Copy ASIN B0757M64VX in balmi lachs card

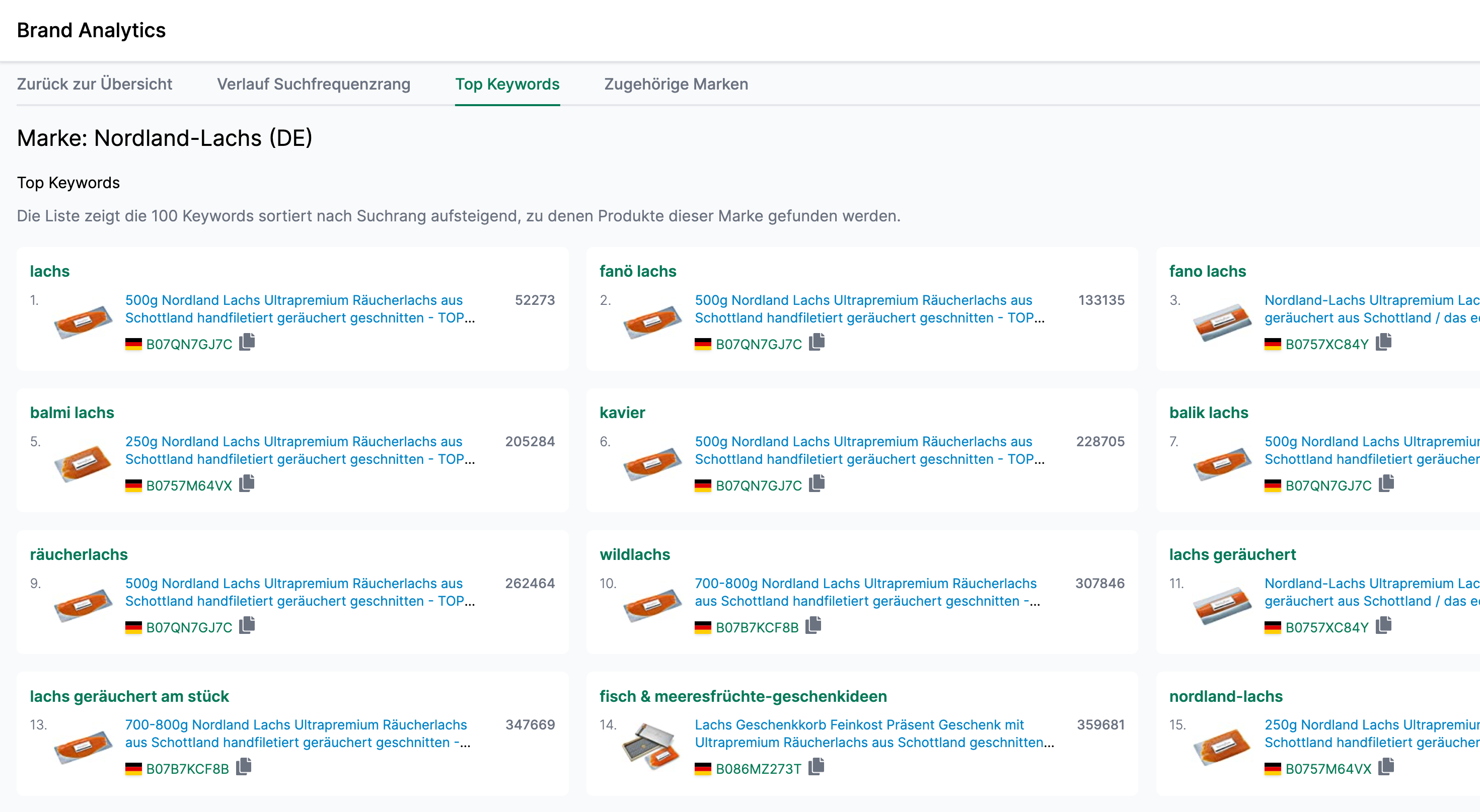(x=247, y=484)
